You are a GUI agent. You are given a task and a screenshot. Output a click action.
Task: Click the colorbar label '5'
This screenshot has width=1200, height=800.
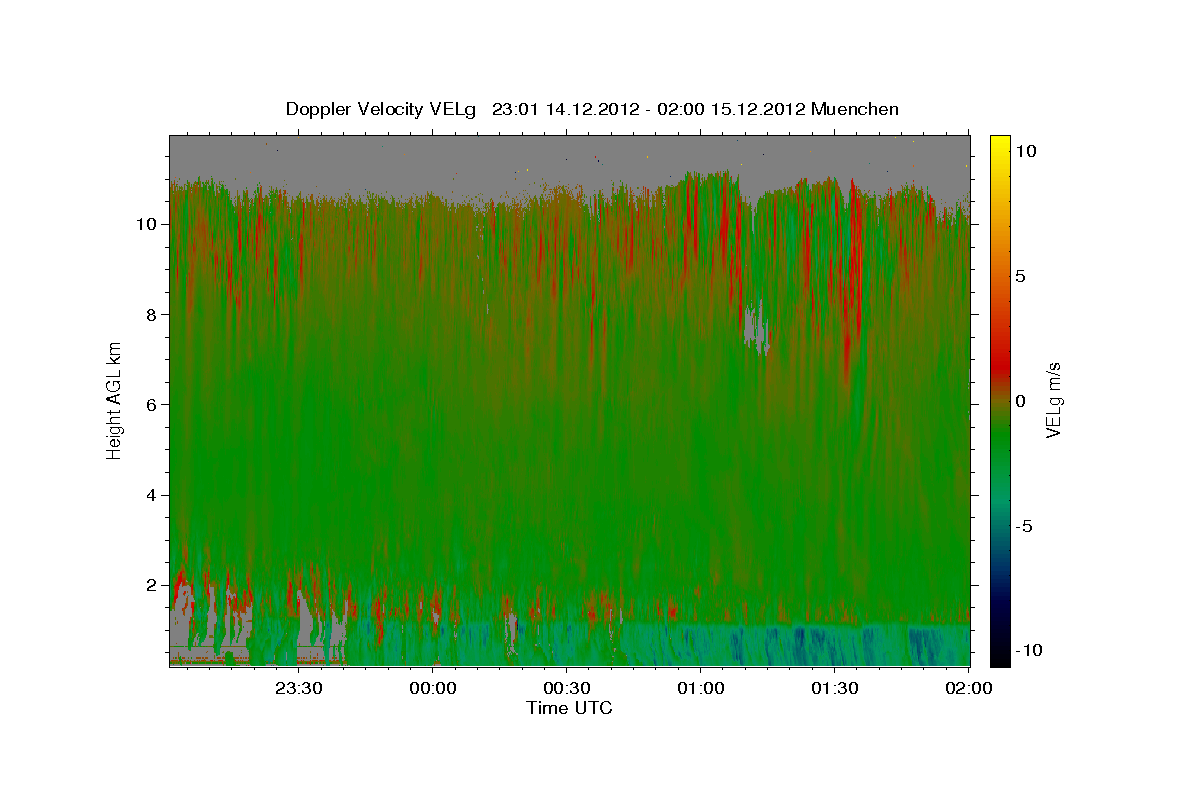pyautogui.click(x=1020, y=276)
